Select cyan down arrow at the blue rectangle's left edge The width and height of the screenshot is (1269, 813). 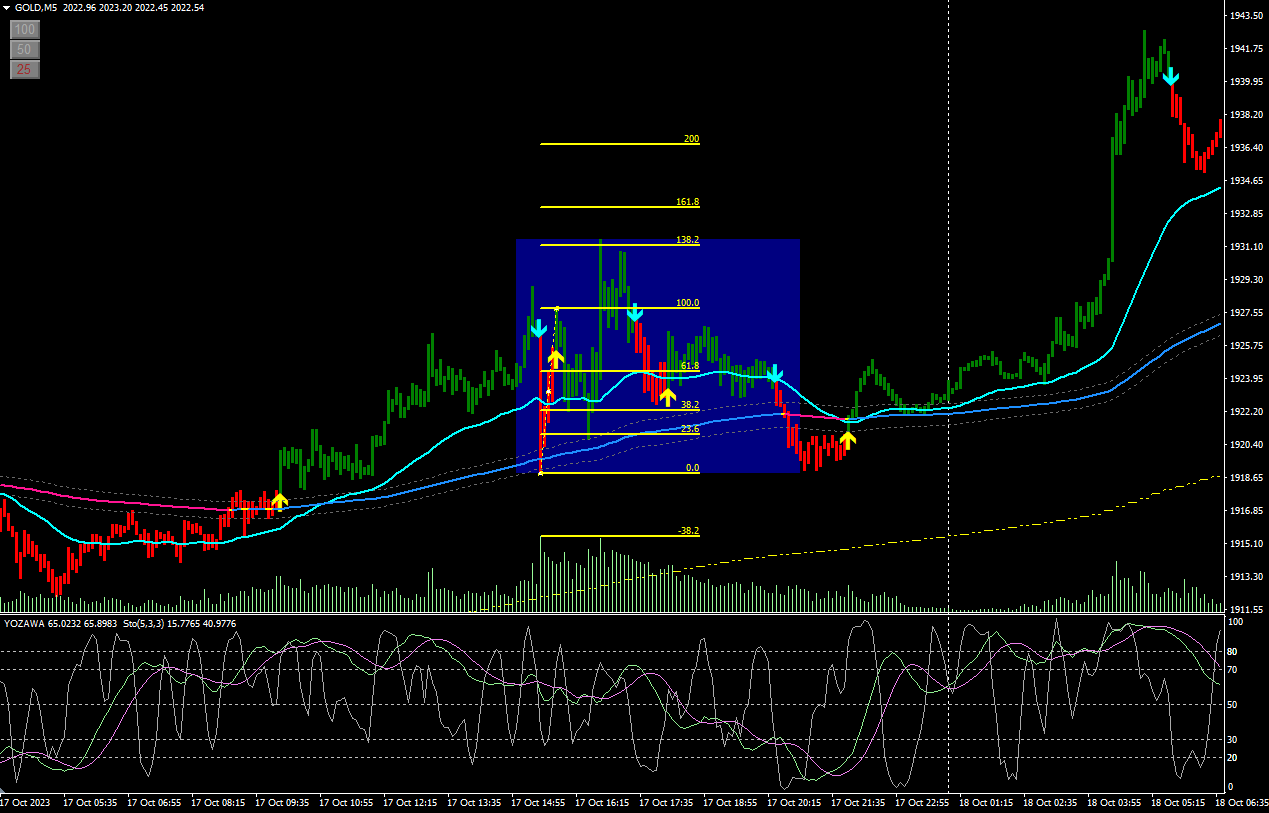[x=538, y=328]
